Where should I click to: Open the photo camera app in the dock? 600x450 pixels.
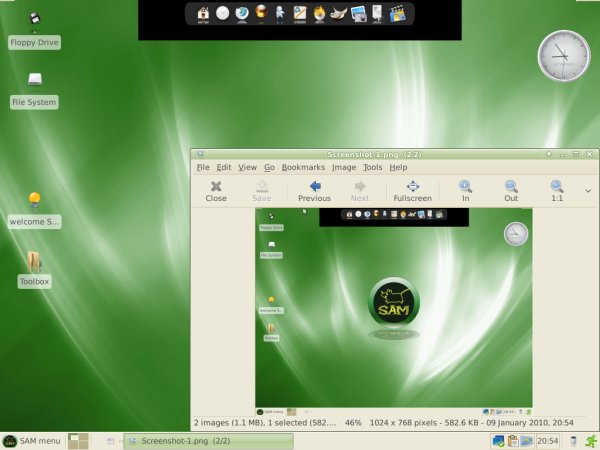click(358, 14)
